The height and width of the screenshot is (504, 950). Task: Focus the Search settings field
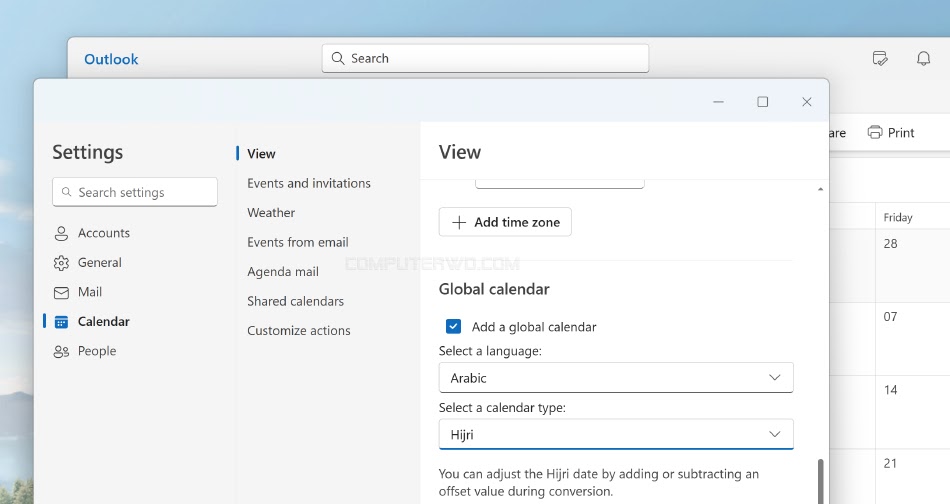tap(135, 192)
